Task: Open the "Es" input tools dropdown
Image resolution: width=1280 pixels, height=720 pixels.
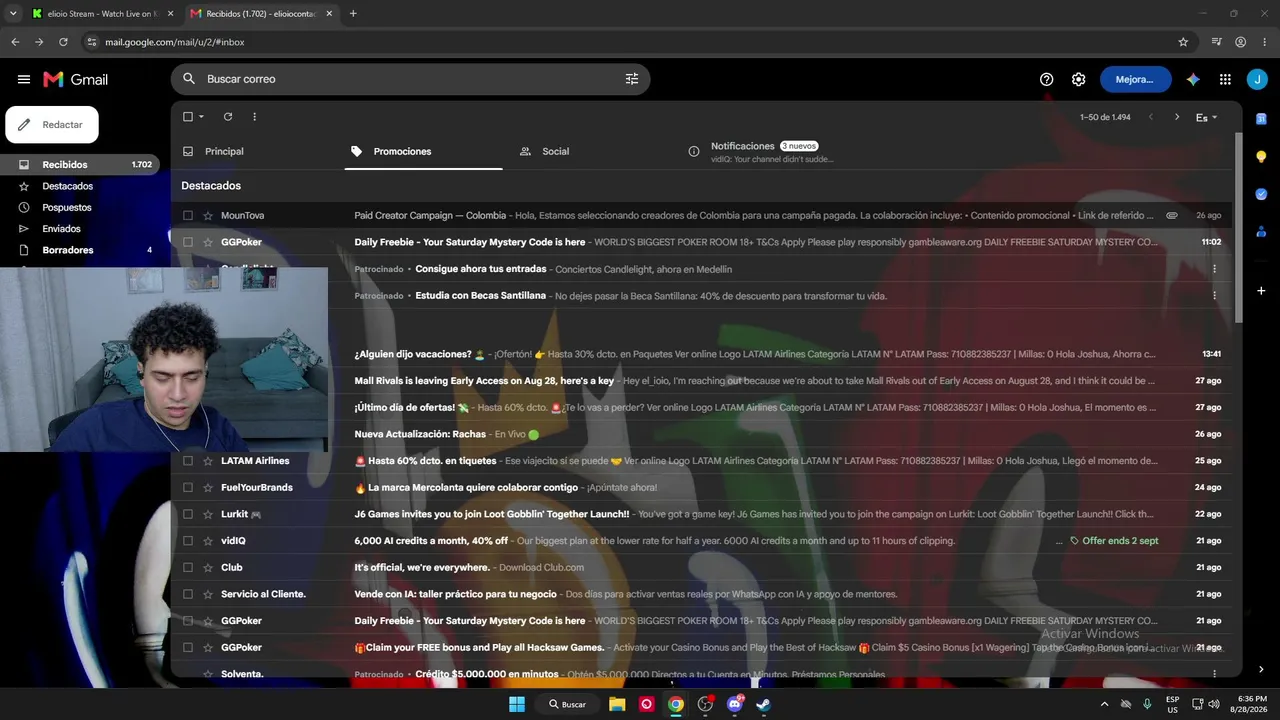Action: tap(1207, 117)
